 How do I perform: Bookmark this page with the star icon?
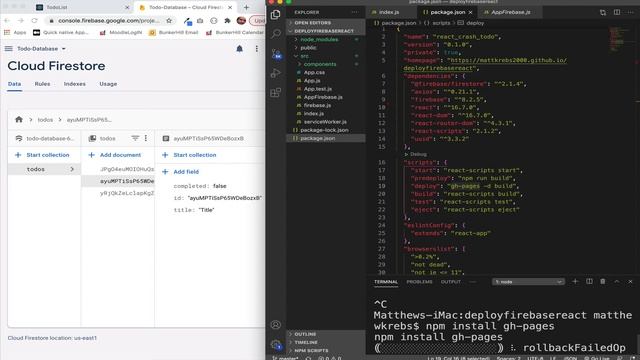point(169,20)
